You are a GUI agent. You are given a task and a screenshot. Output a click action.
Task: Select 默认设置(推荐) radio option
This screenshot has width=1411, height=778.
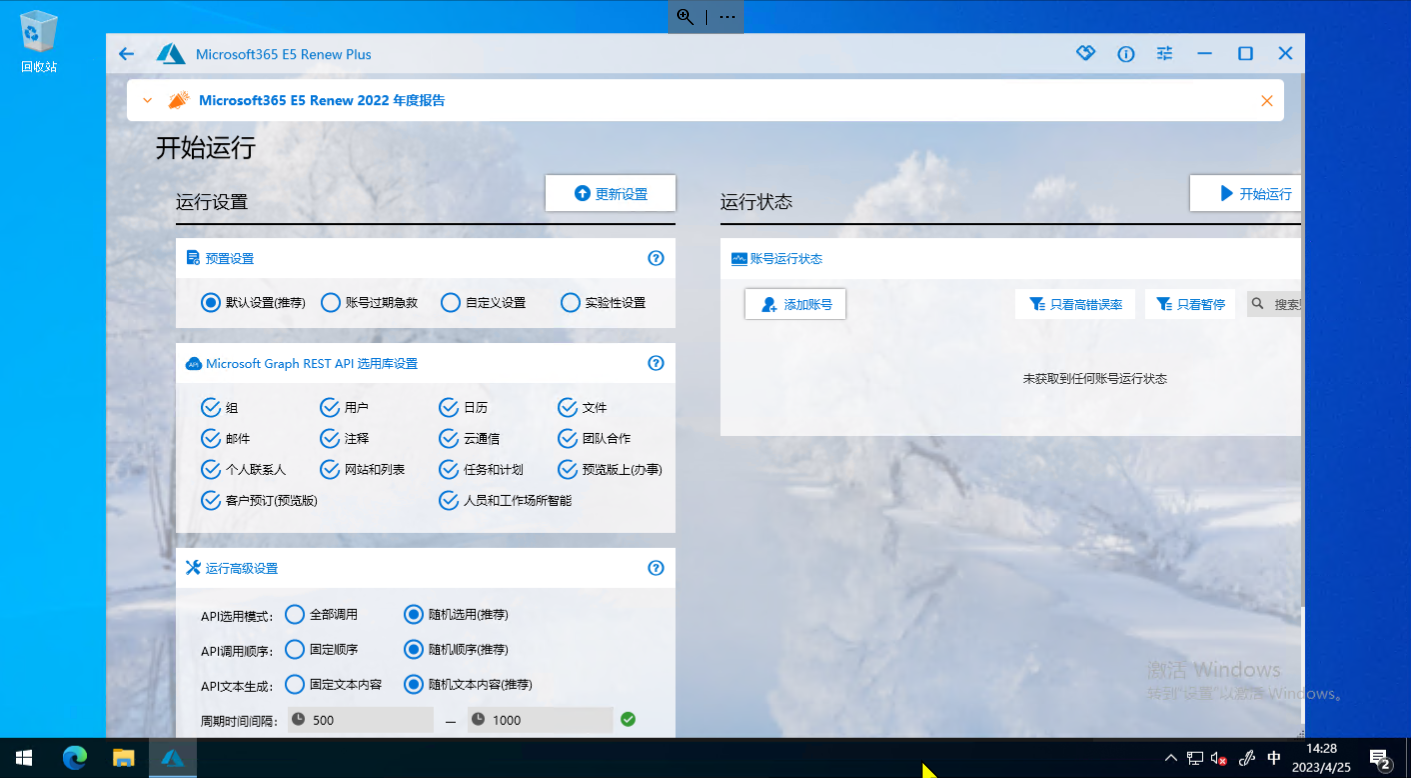[253, 302]
